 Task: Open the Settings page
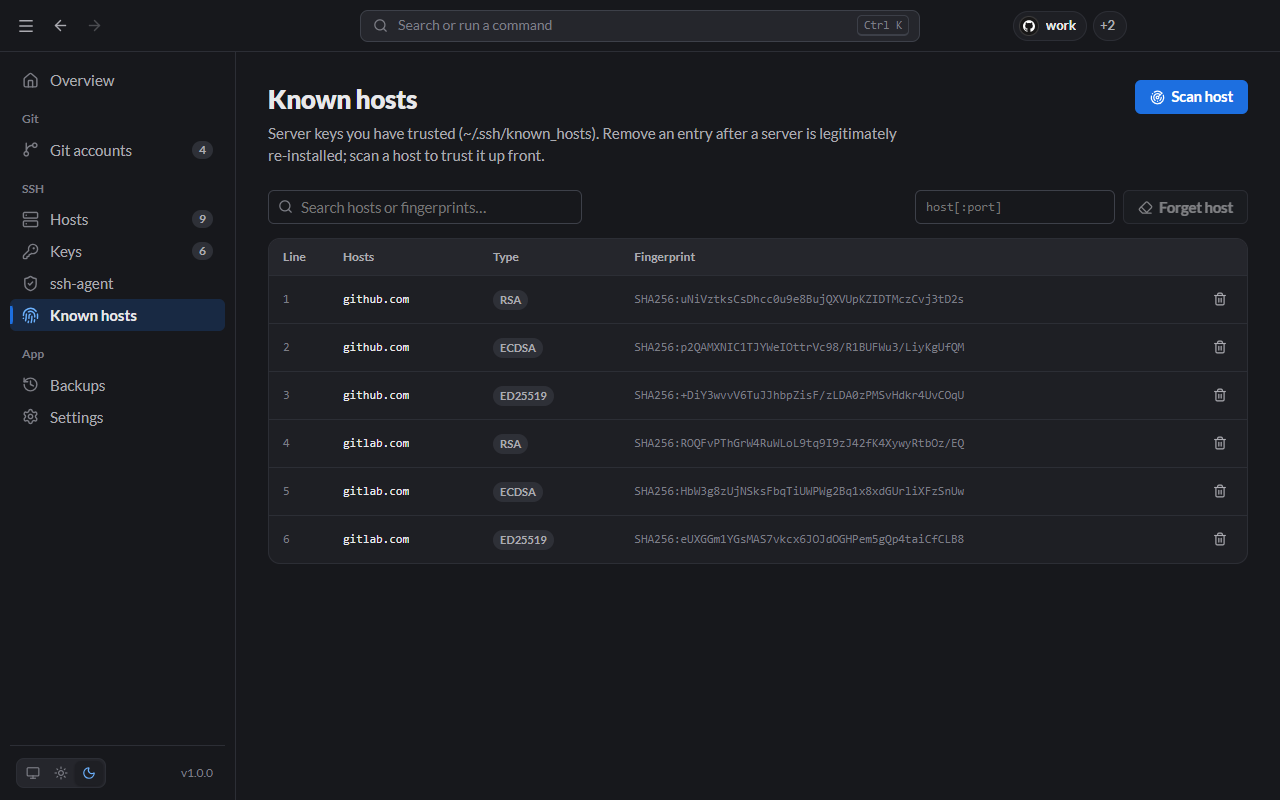tap(118, 417)
